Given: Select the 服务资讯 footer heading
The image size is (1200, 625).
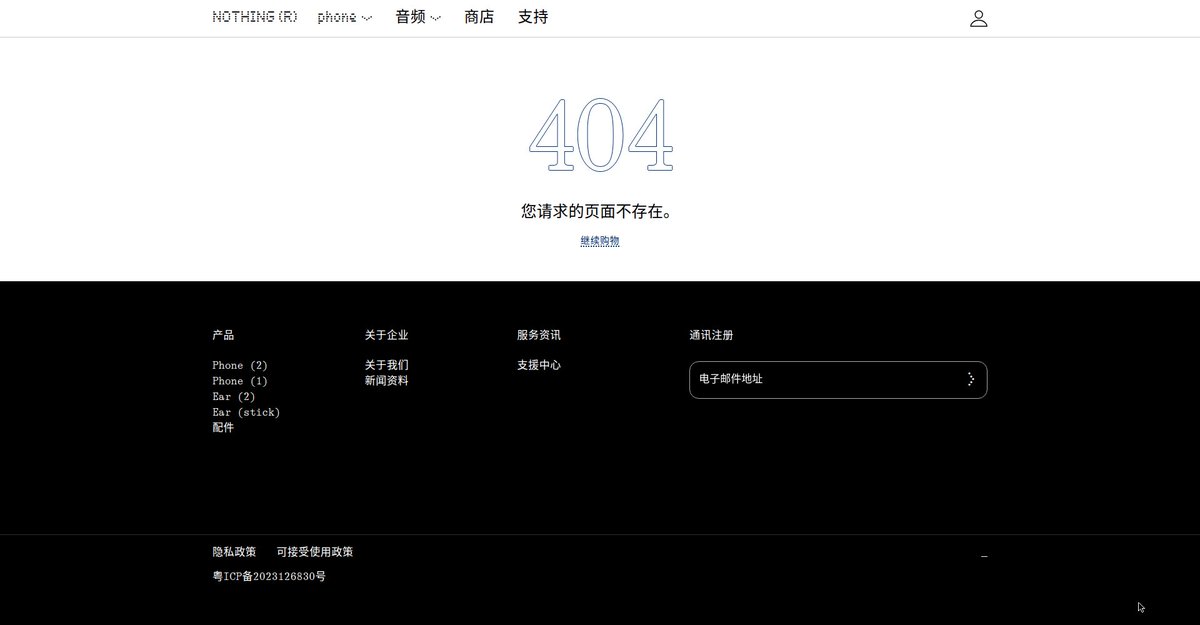Looking at the screenshot, I should [x=539, y=335].
